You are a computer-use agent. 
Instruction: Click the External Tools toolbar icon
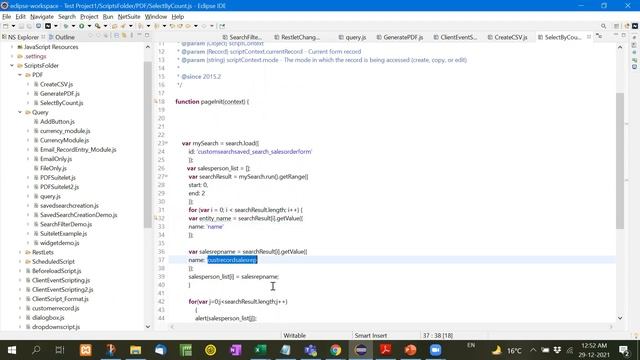98,26
